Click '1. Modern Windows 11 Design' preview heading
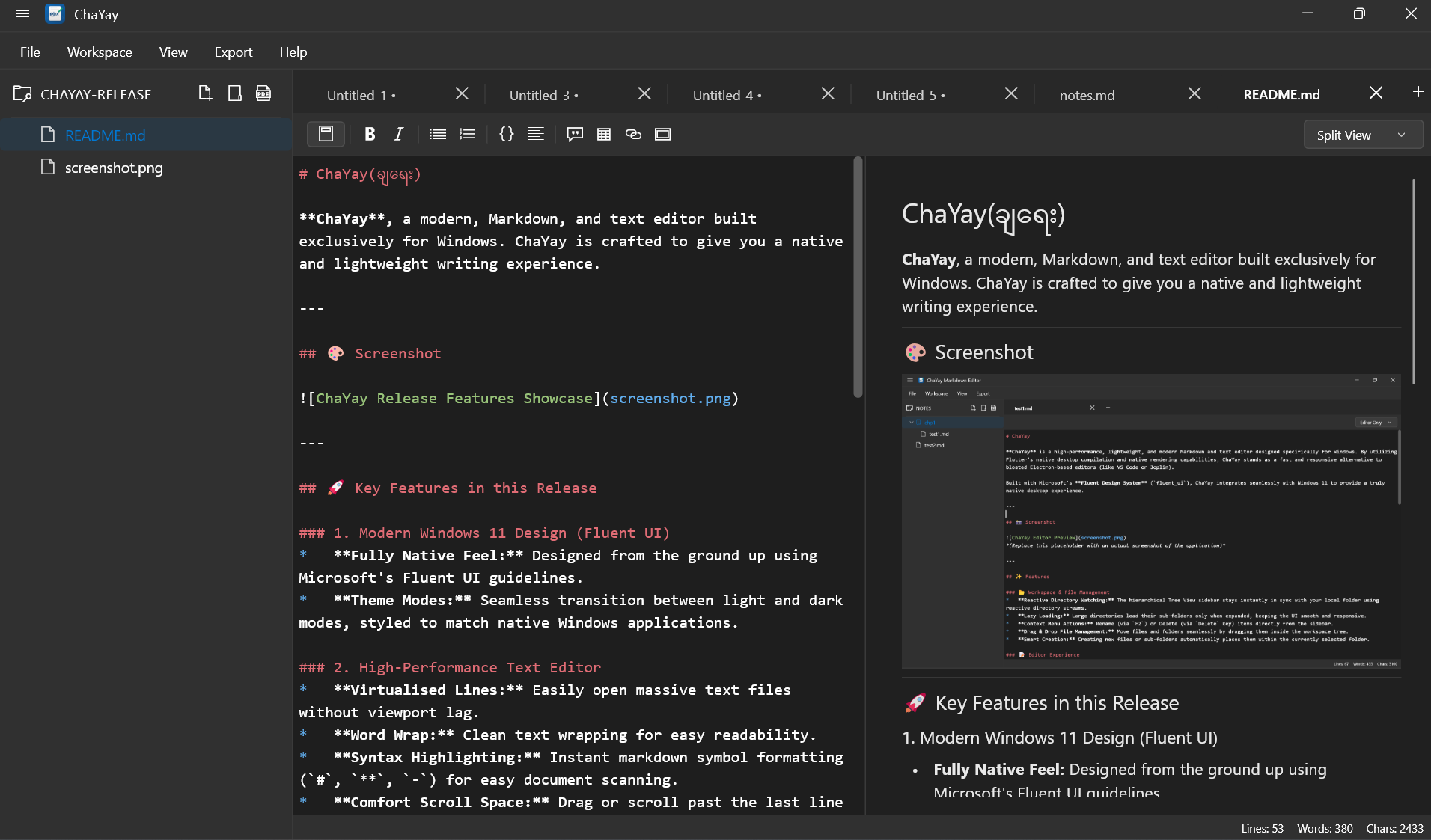This screenshot has height=840, width=1431. tap(1060, 738)
